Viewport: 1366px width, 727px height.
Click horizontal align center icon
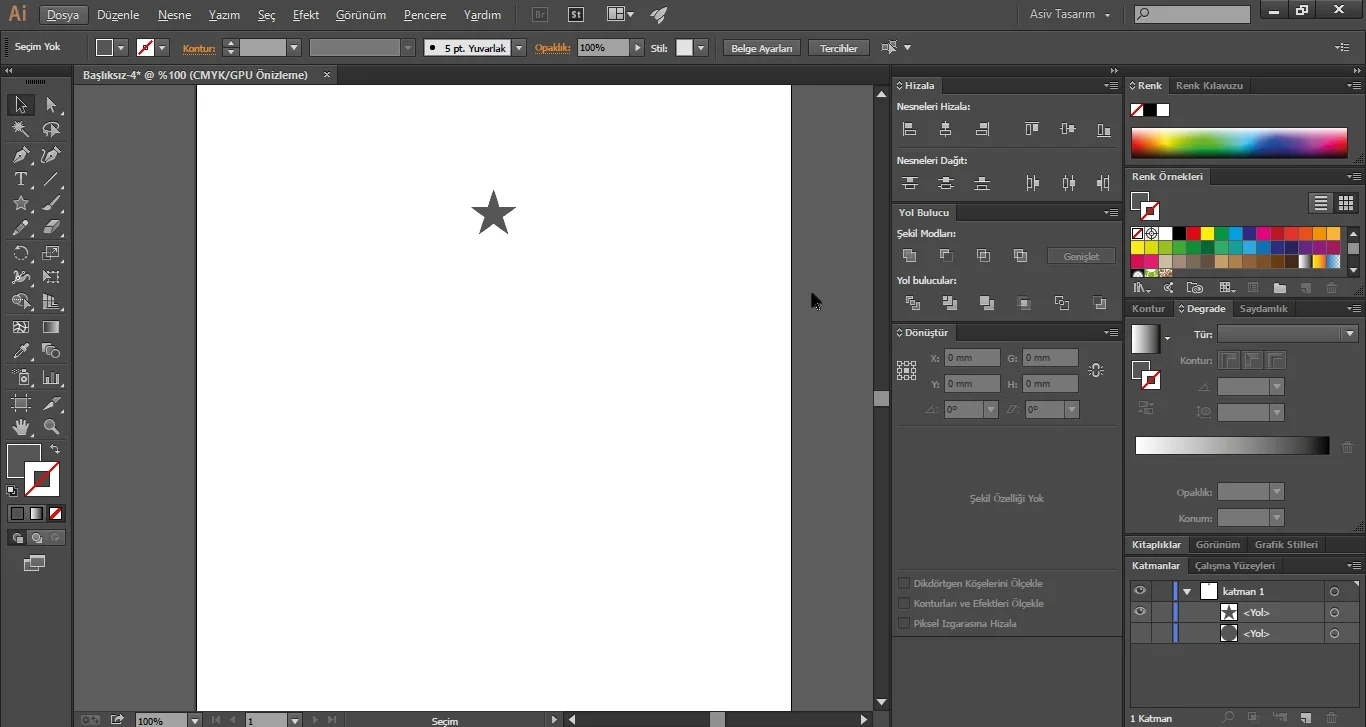[x=946, y=129]
